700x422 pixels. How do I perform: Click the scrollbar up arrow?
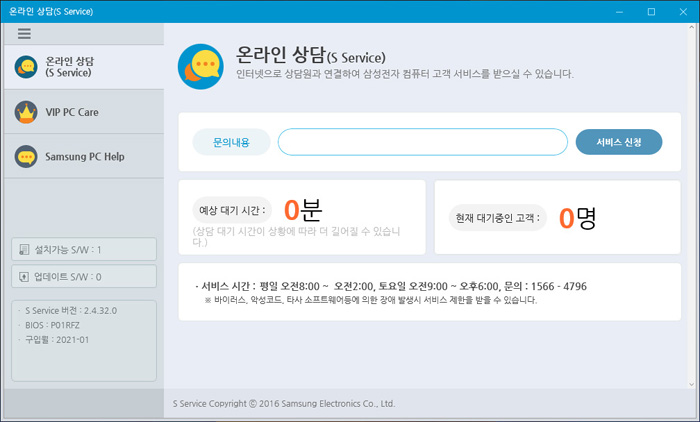[692, 27]
